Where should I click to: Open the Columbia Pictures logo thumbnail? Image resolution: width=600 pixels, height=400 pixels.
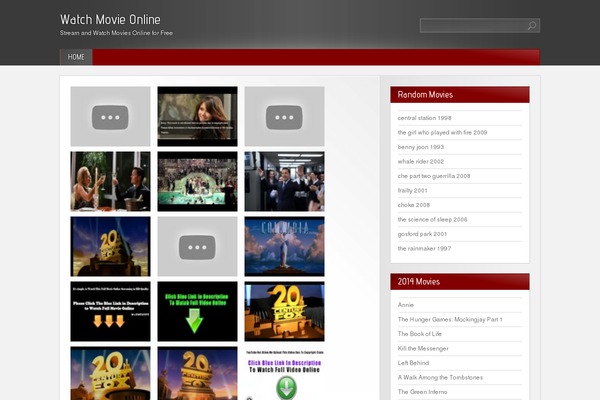tap(284, 247)
